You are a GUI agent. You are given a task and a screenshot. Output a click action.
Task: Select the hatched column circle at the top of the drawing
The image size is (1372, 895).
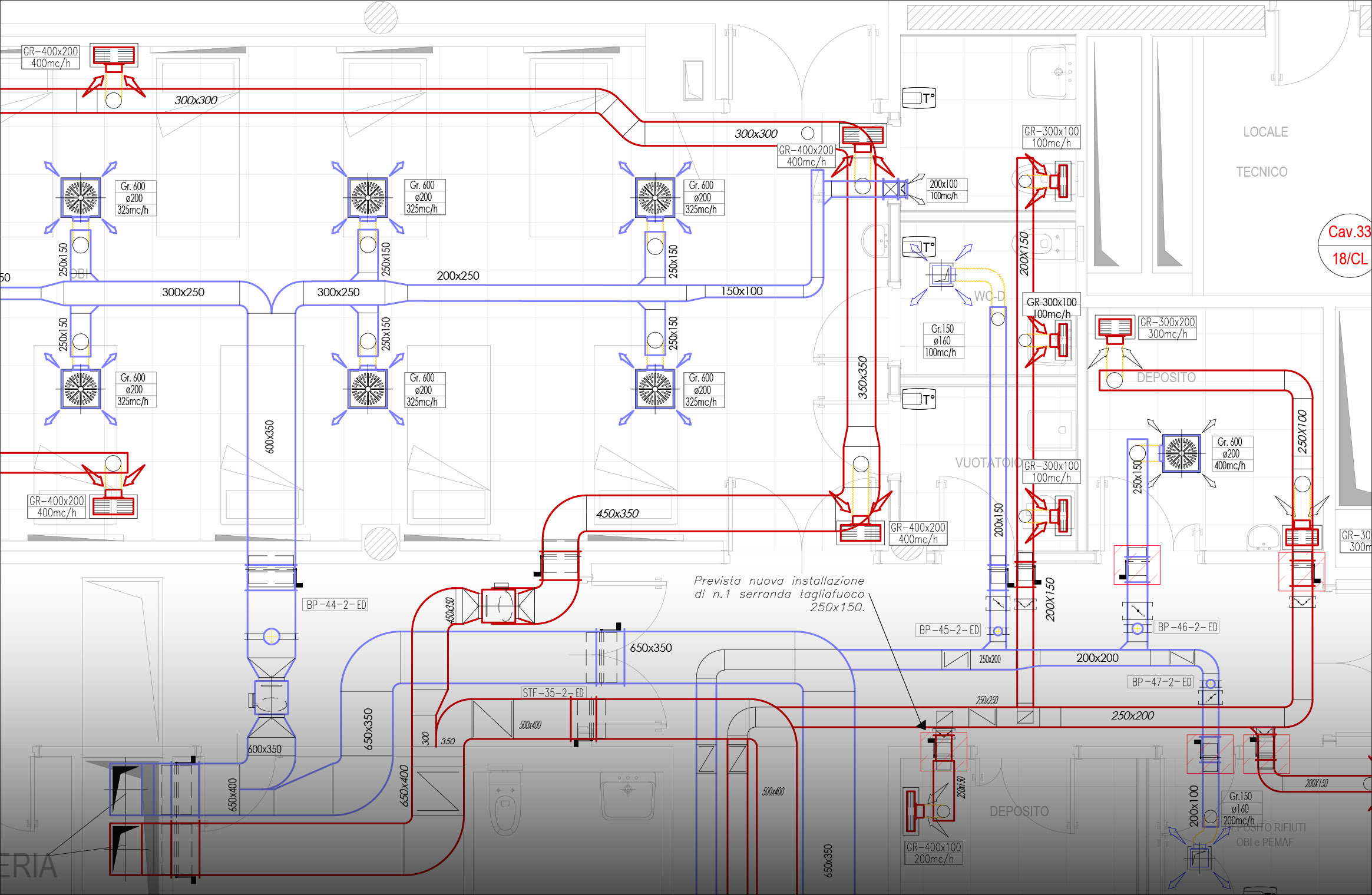click(381, 16)
